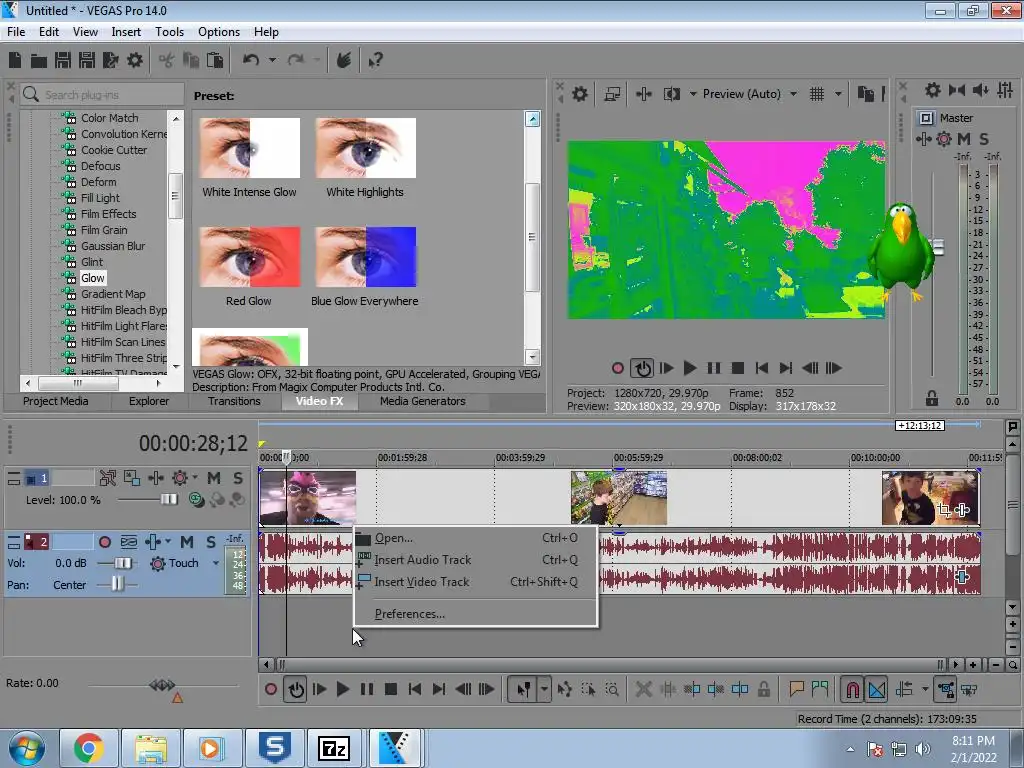The height and width of the screenshot is (768, 1024).
Task: Open Project Properties gear in main toolbar
Action: pyautogui.click(x=135, y=61)
